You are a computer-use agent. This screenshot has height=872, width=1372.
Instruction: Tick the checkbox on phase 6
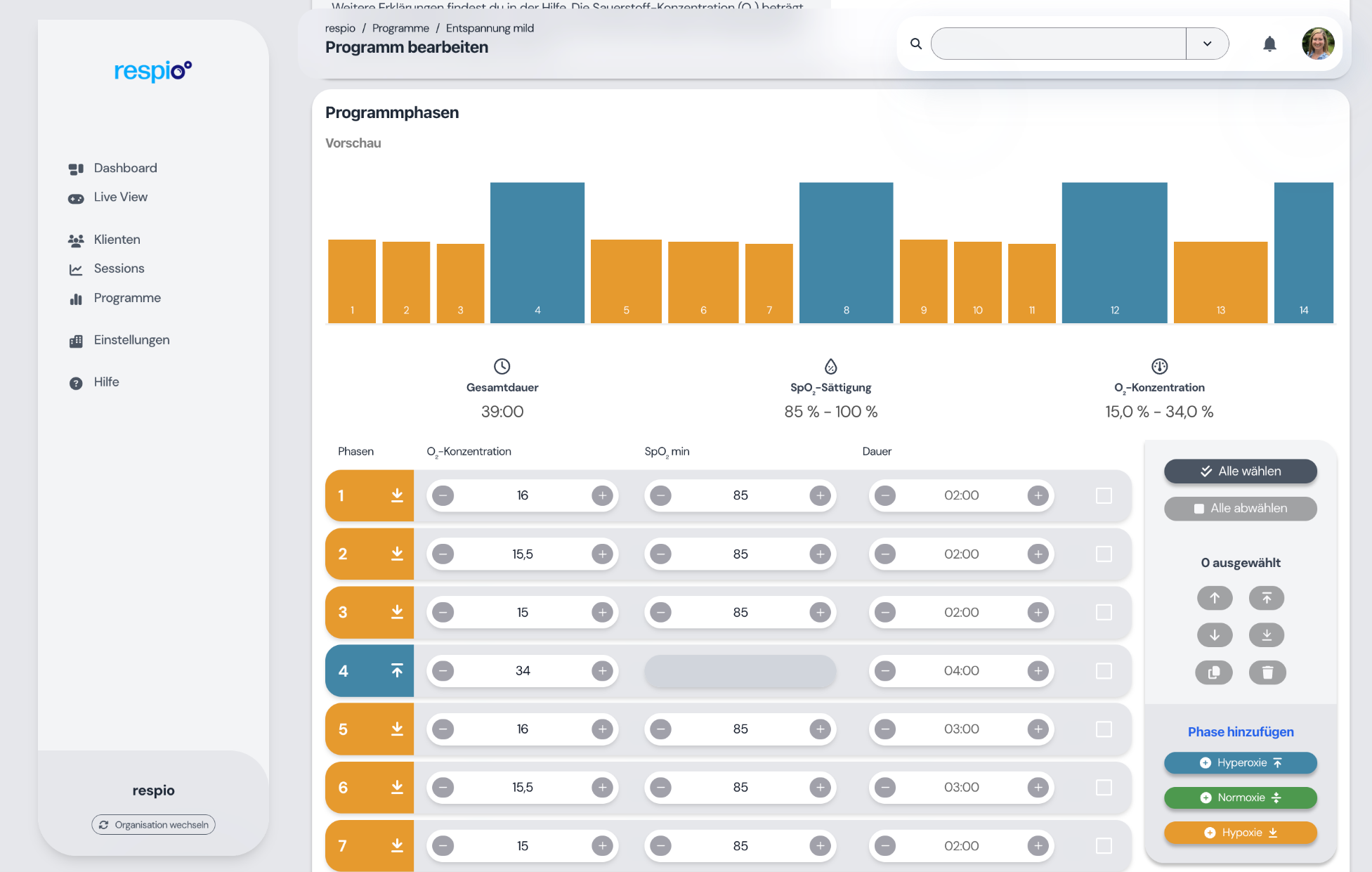point(1104,788)
